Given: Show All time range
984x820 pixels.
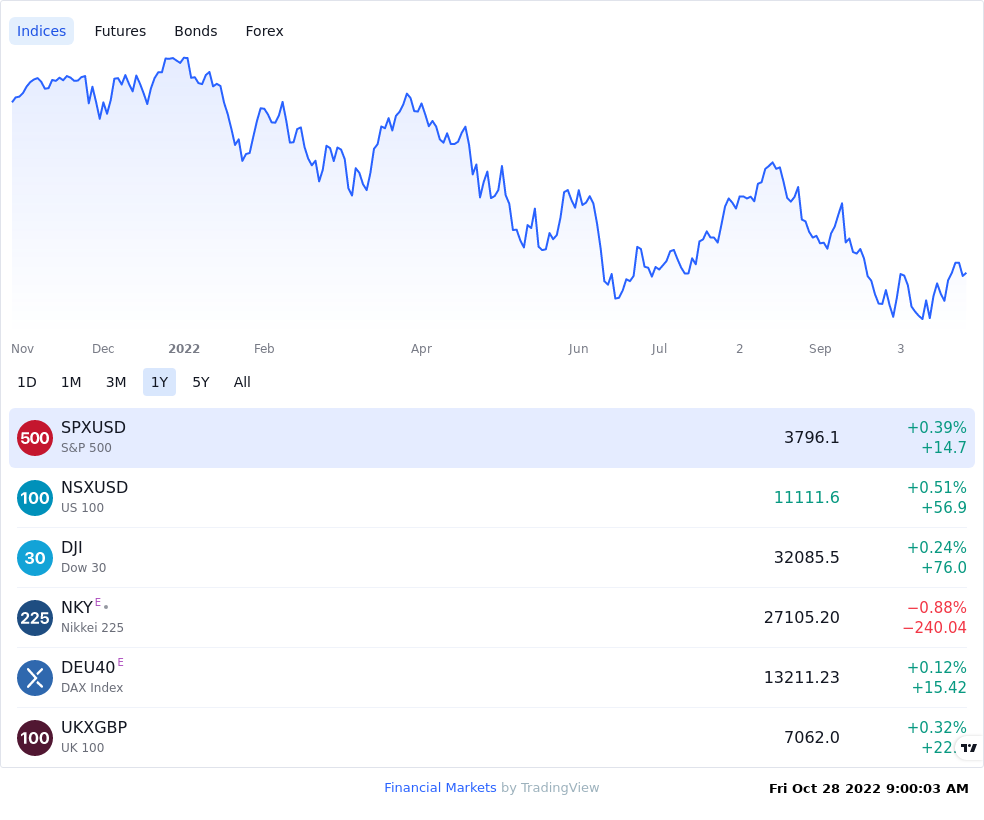Looking at the screenshot, I should 242,382.
